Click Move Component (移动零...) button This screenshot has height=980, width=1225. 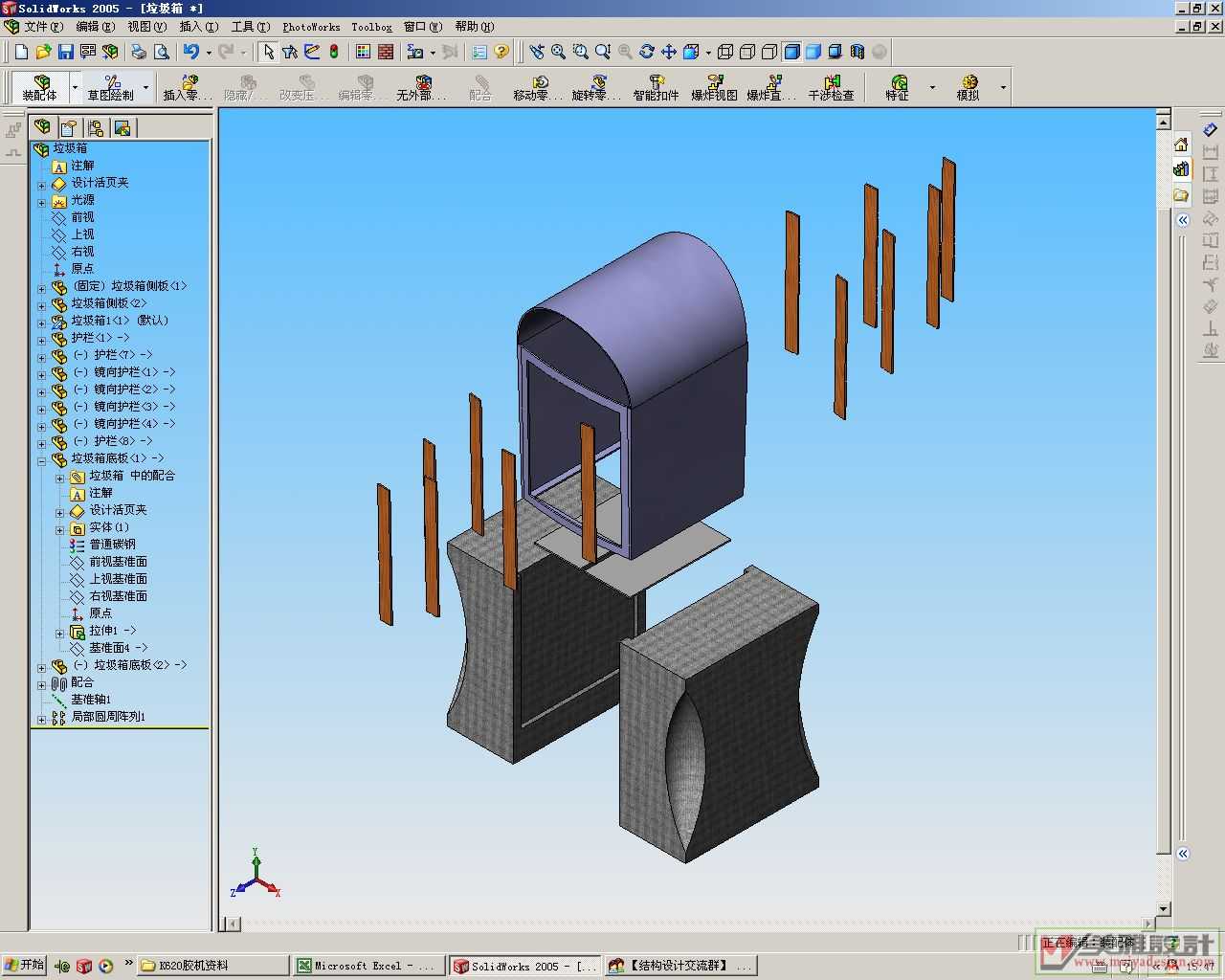pyautogui.click(x=538, y=87)
